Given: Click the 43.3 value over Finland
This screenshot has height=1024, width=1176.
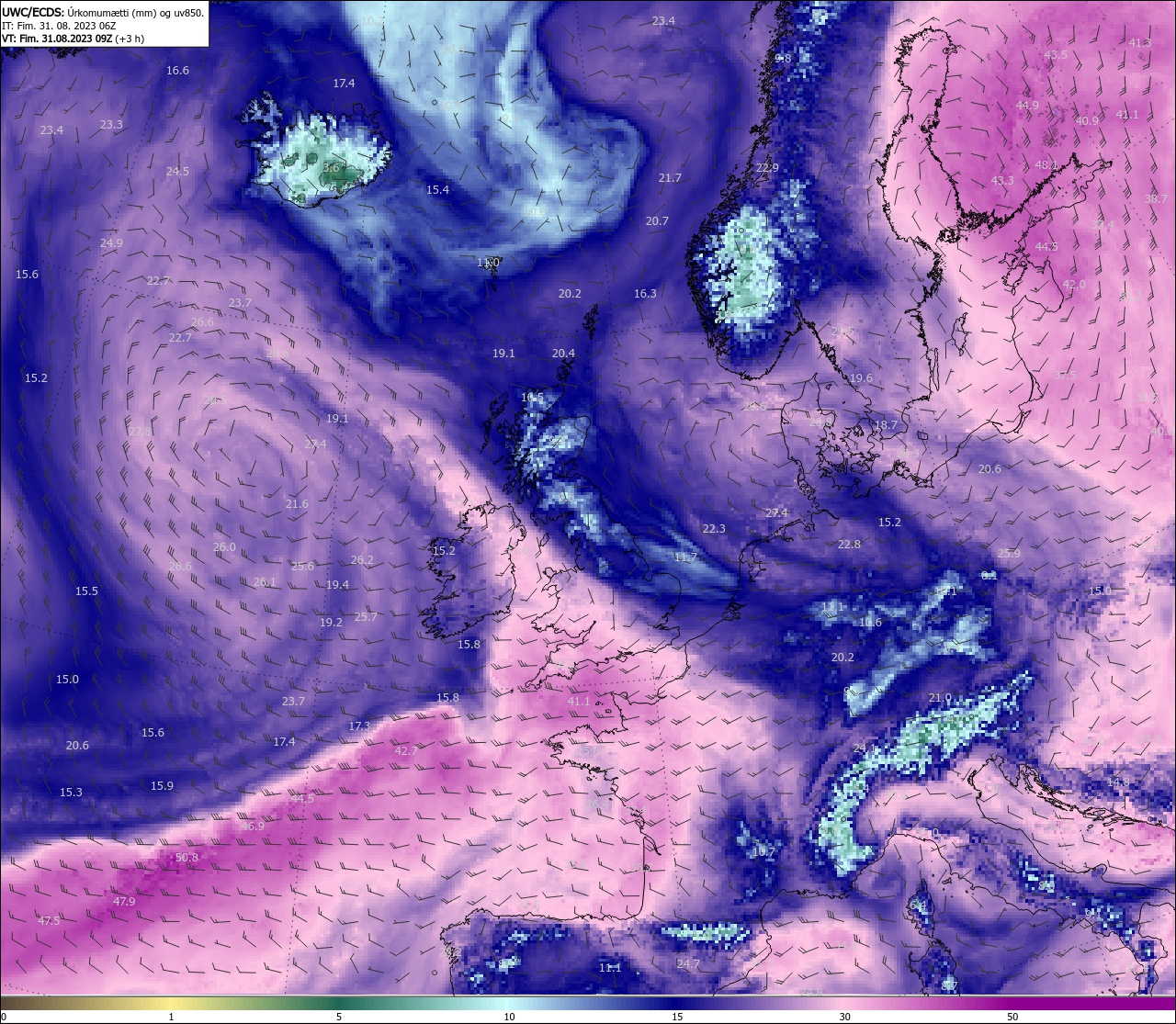Looking at the screenshot, I should click(1002, 181).
